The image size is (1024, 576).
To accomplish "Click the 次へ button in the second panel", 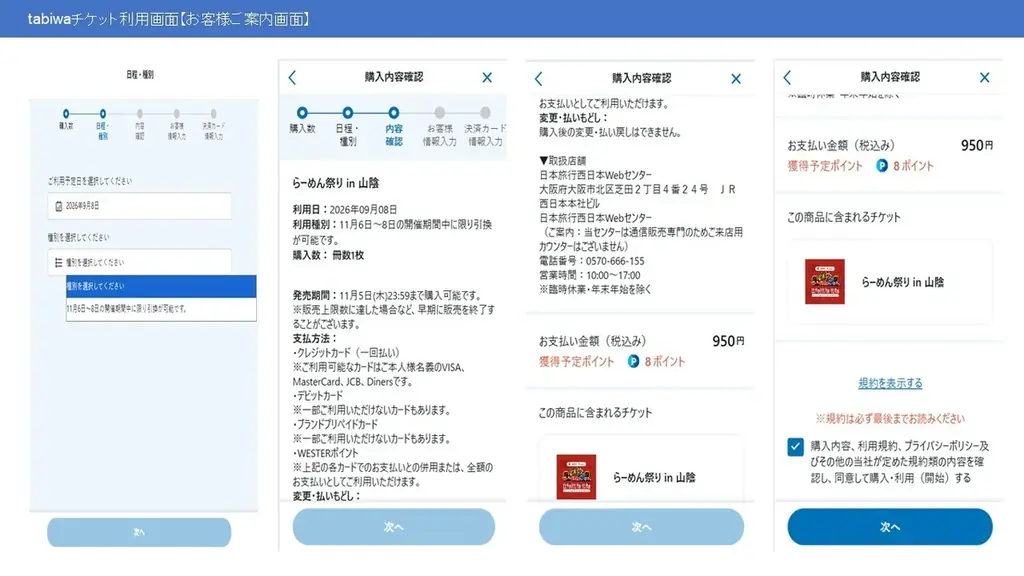I will pyautogui.click(x=394, y=527).
